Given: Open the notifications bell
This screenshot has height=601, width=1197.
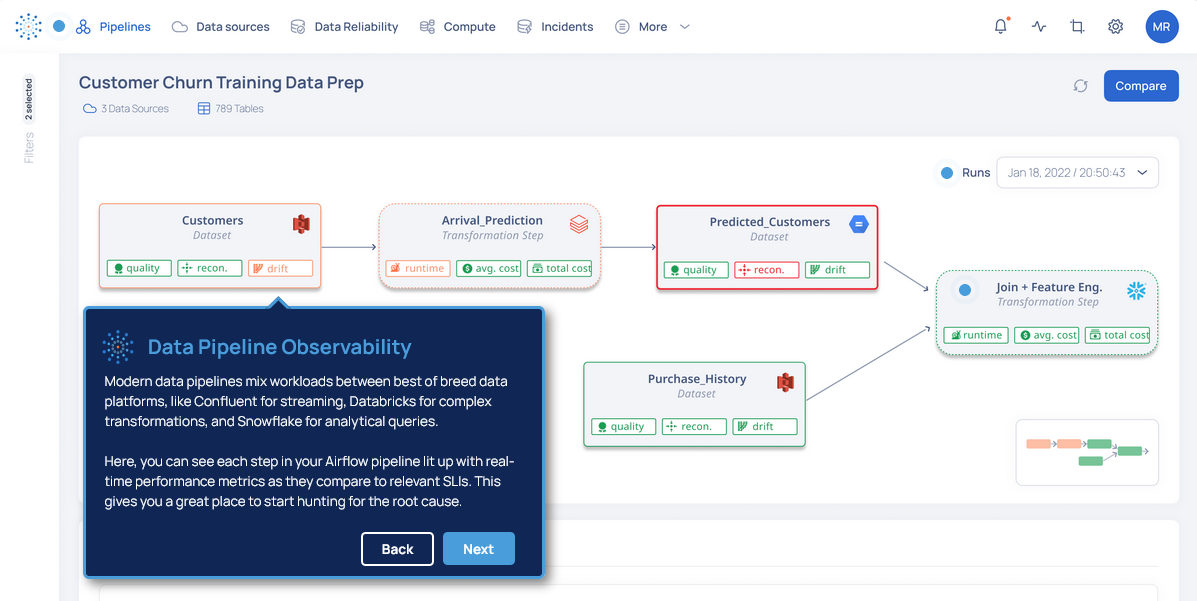Looking at the screenshot, I should tap(1001, 26).
